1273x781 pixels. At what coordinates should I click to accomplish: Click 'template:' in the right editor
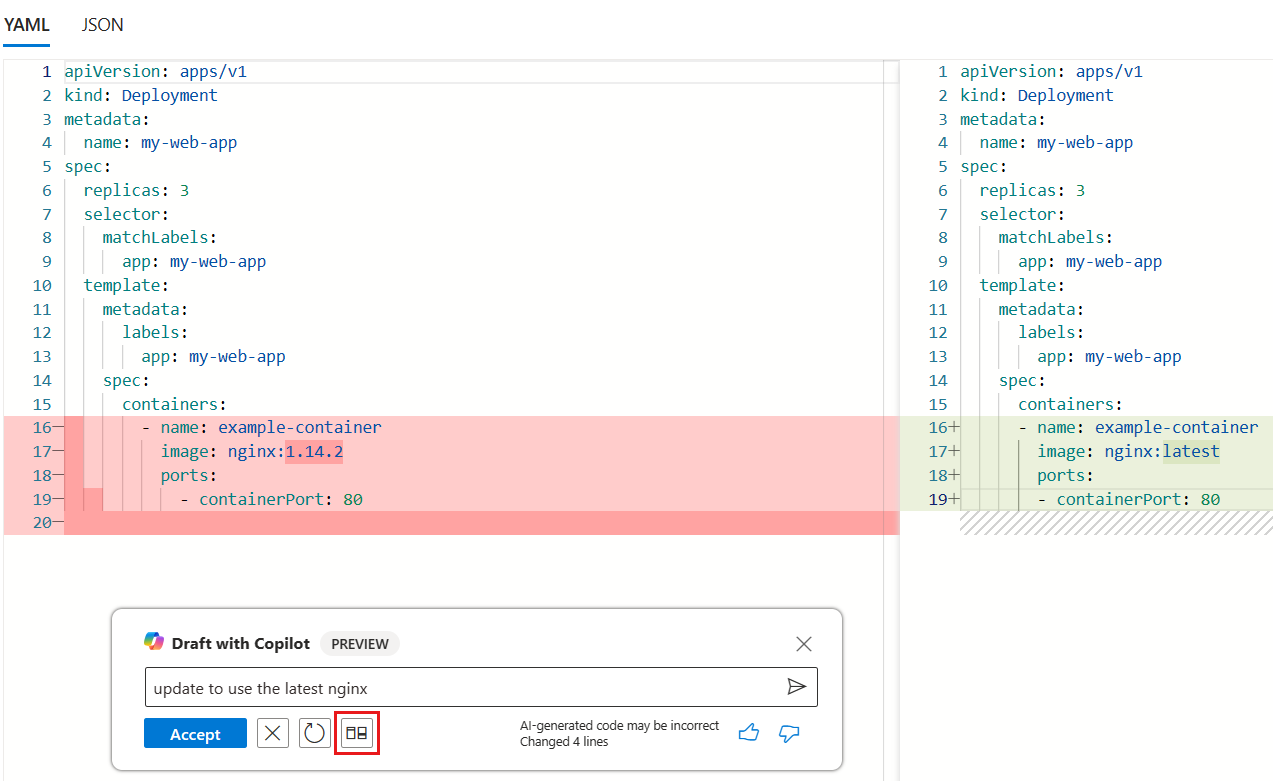(x=1022, y=286)
